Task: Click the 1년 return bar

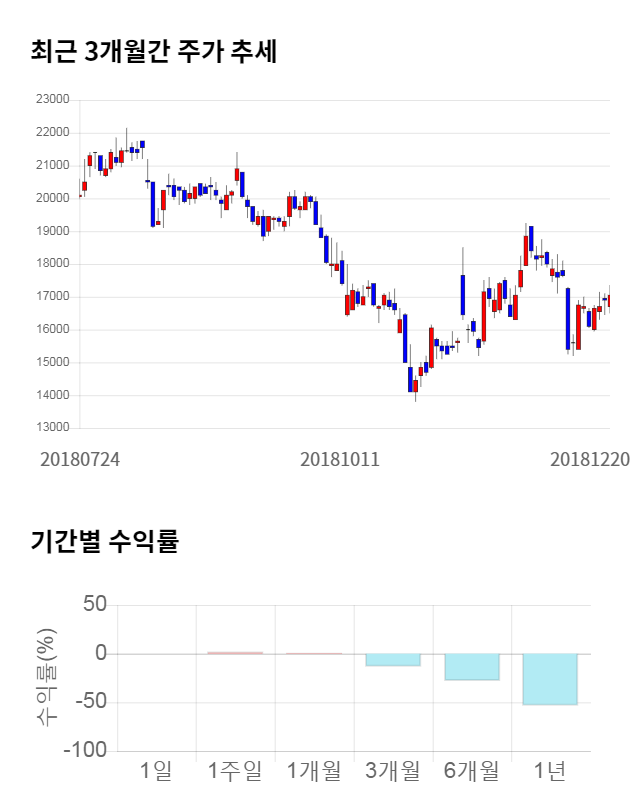Action: [x=550, y=679]
